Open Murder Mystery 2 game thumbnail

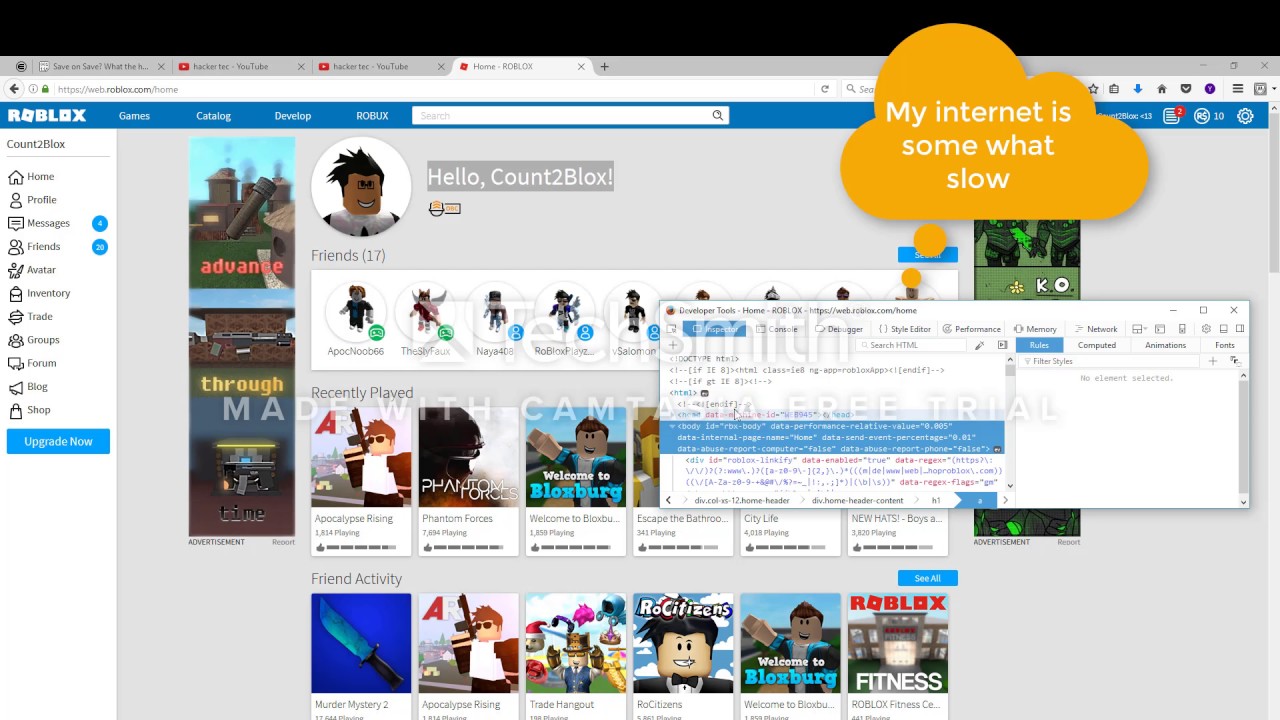click(x=361, y=643)
